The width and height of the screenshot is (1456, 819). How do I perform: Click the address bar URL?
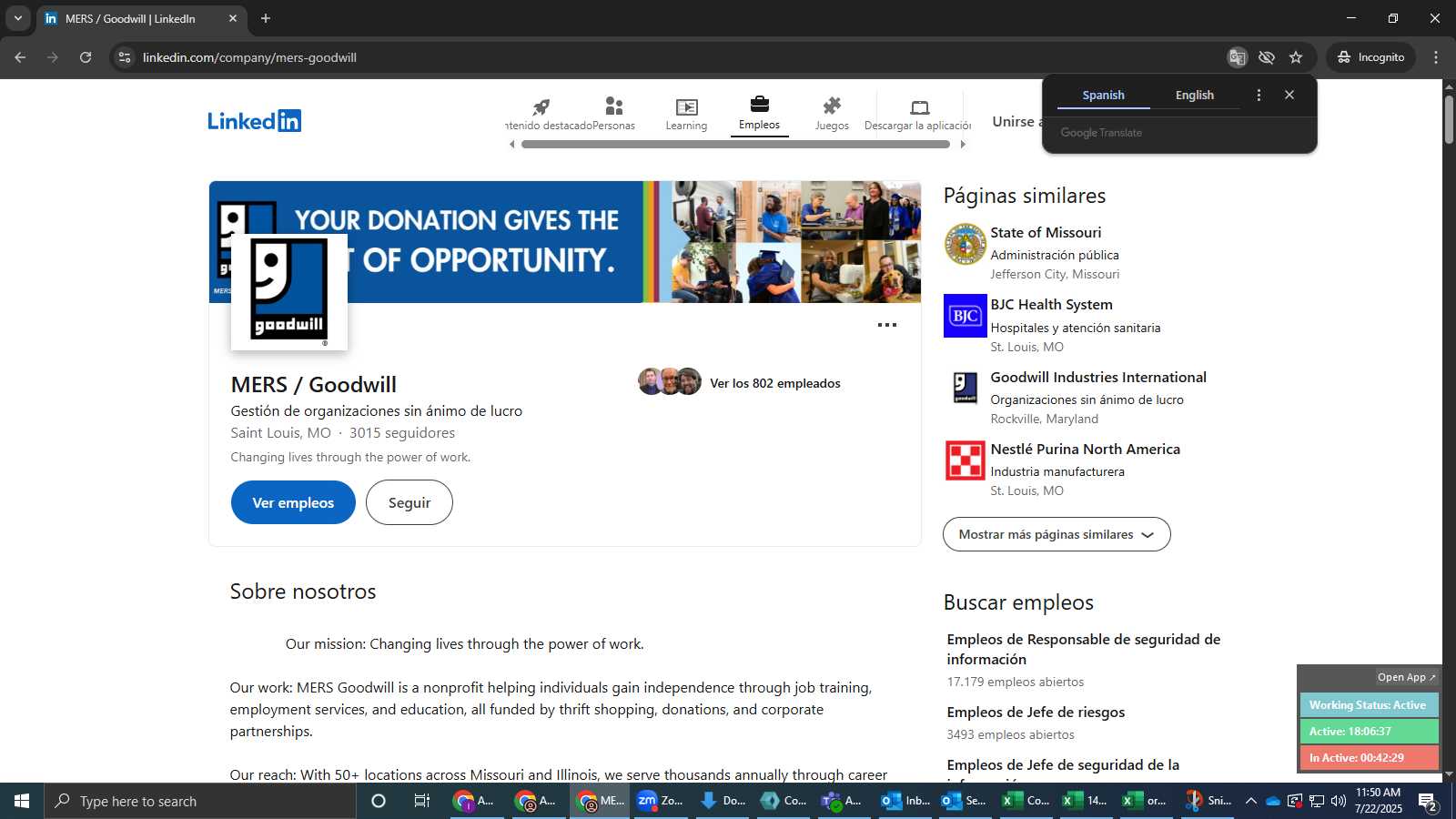(x=249, y=57)
